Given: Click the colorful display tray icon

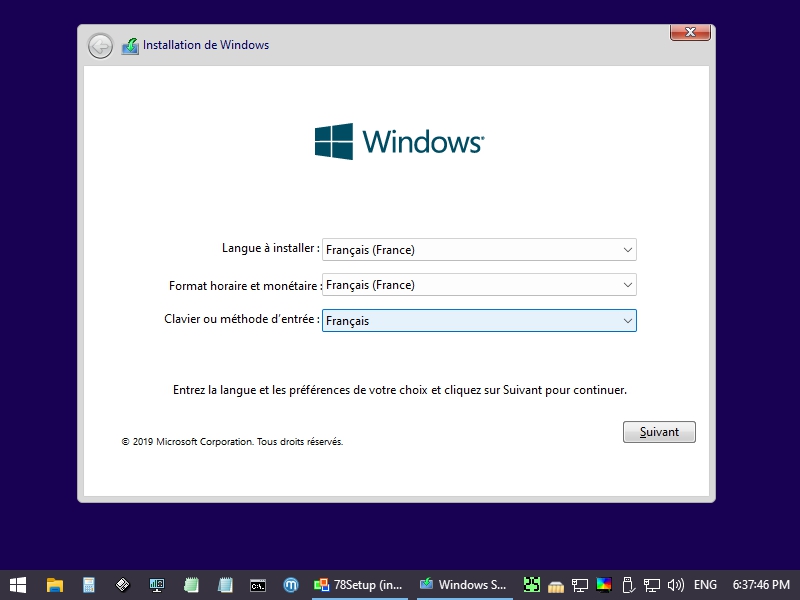Looking at the screenshot, I should click(604, 584).
